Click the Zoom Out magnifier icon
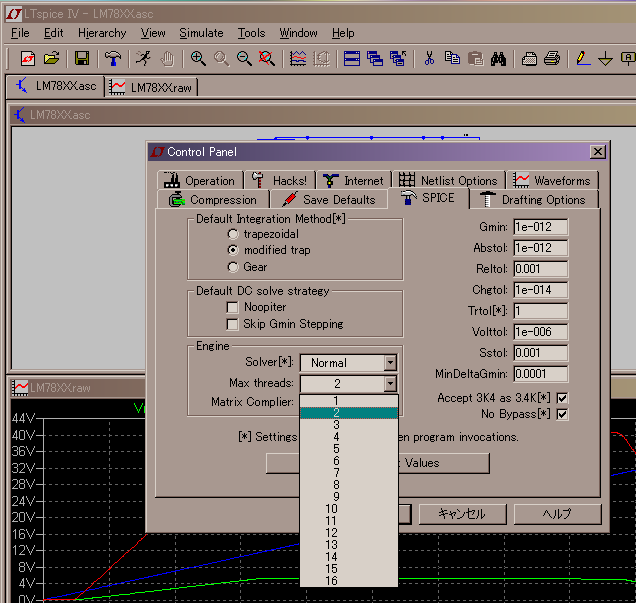 (x=244, y=59)
